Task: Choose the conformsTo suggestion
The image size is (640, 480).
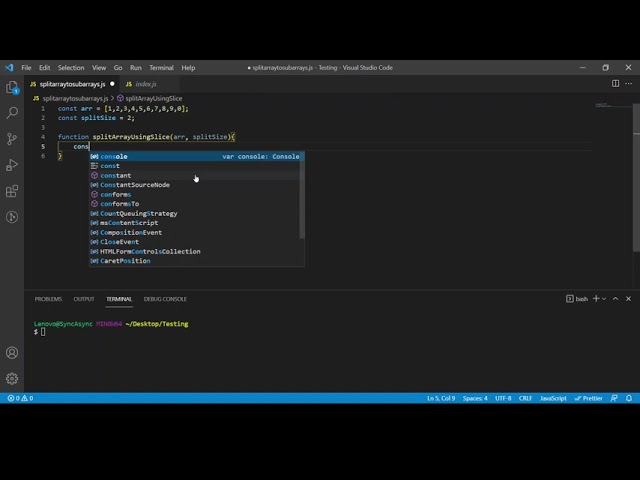Action: point(195,204)
